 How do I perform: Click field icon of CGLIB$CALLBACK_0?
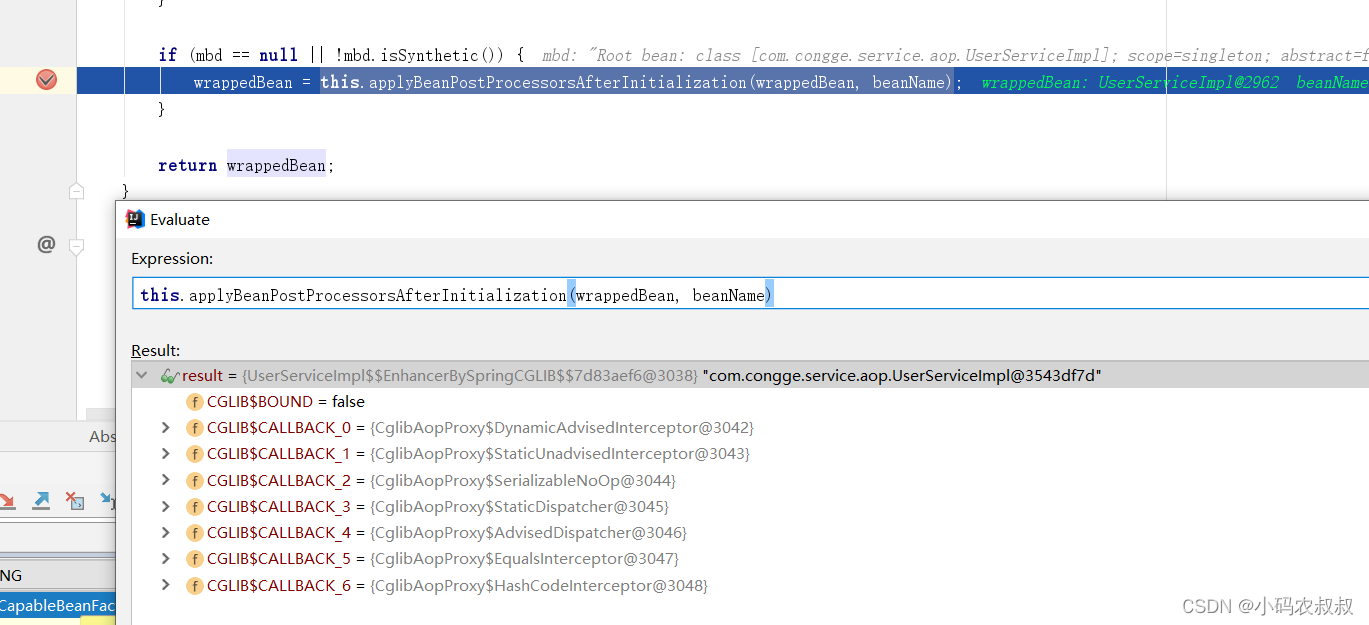pyautogui.click(x=195, y=428)
